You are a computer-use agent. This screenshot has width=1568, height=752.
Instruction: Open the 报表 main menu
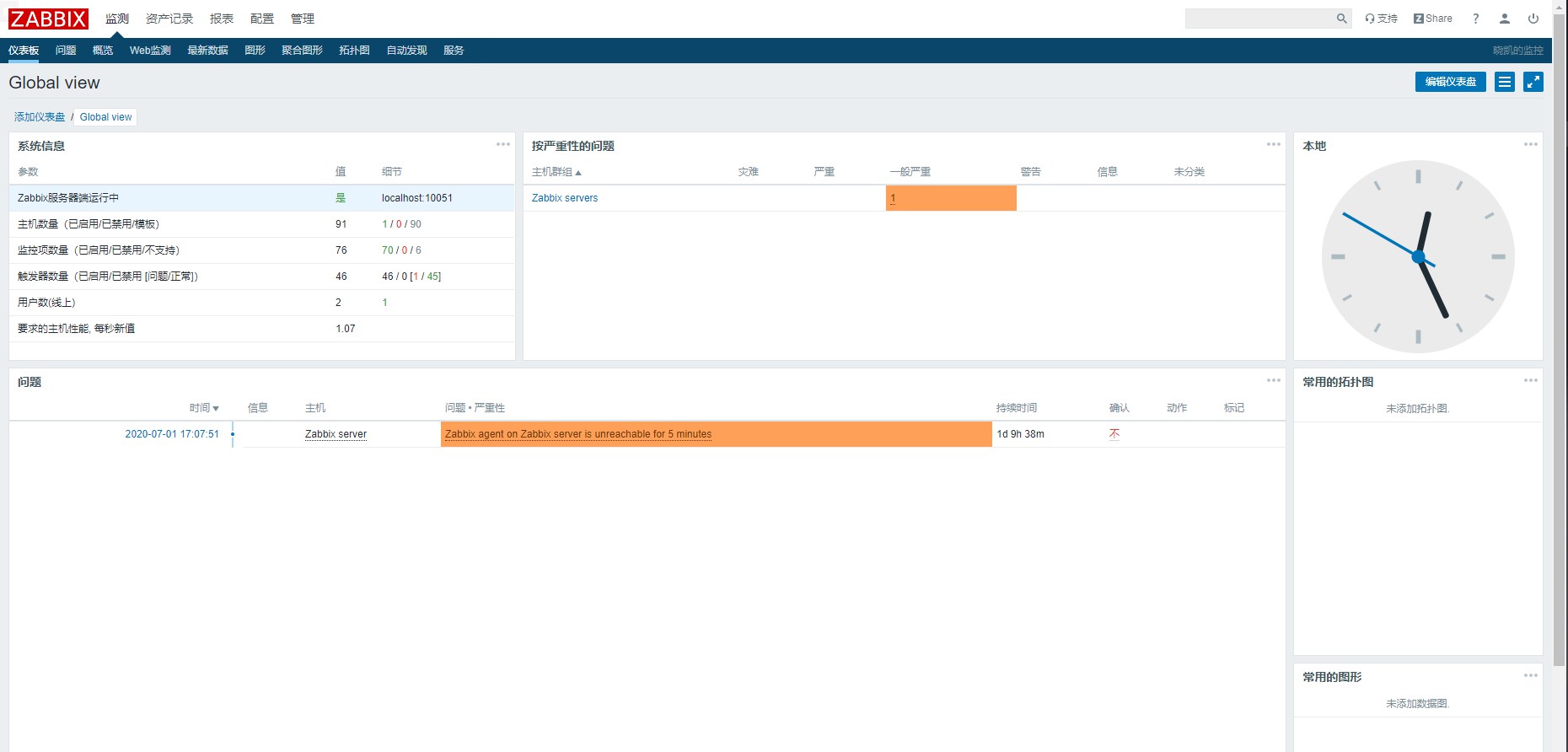tap(222, 19)
